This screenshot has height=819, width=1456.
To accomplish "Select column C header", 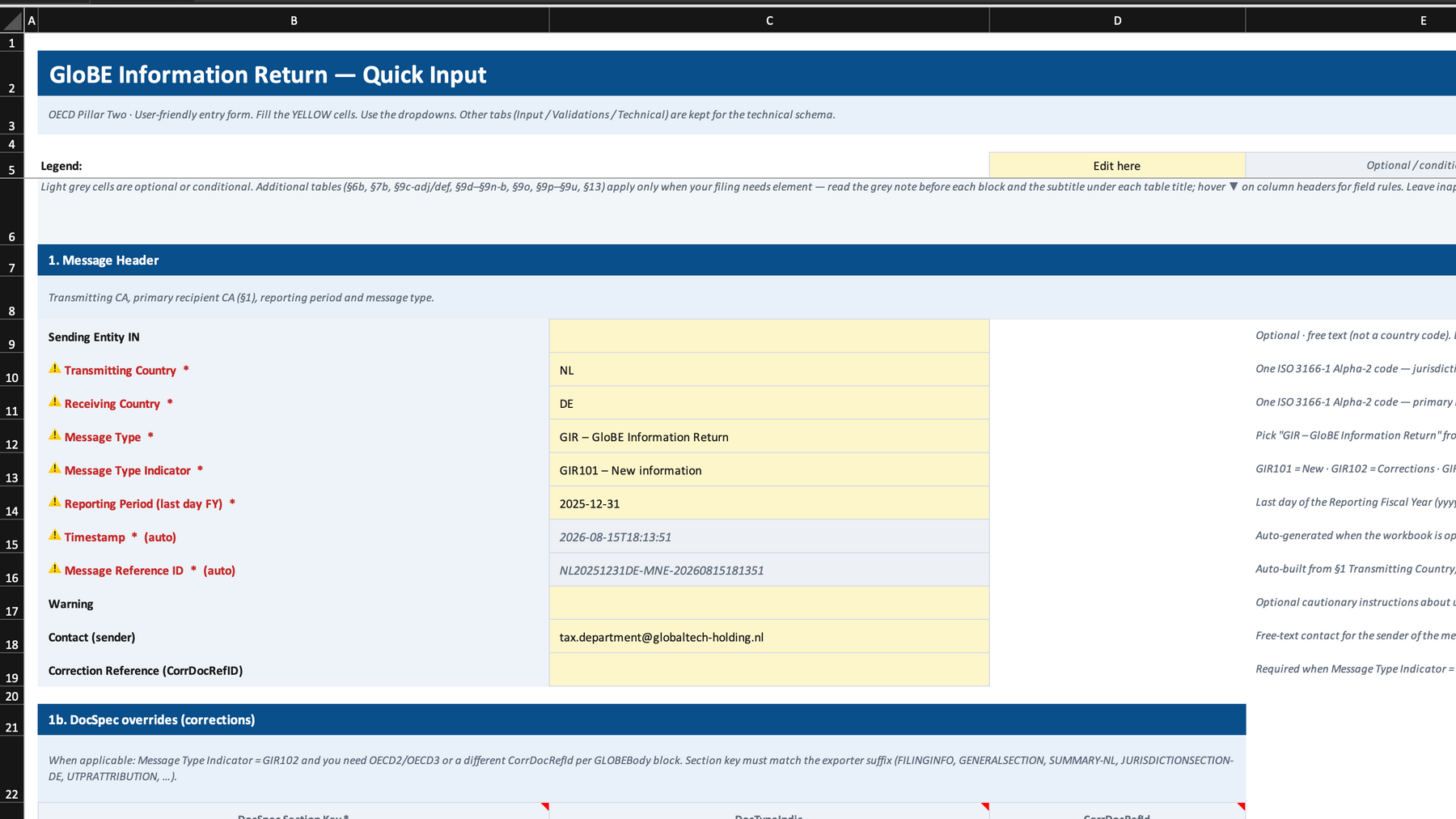I will 769,20.
